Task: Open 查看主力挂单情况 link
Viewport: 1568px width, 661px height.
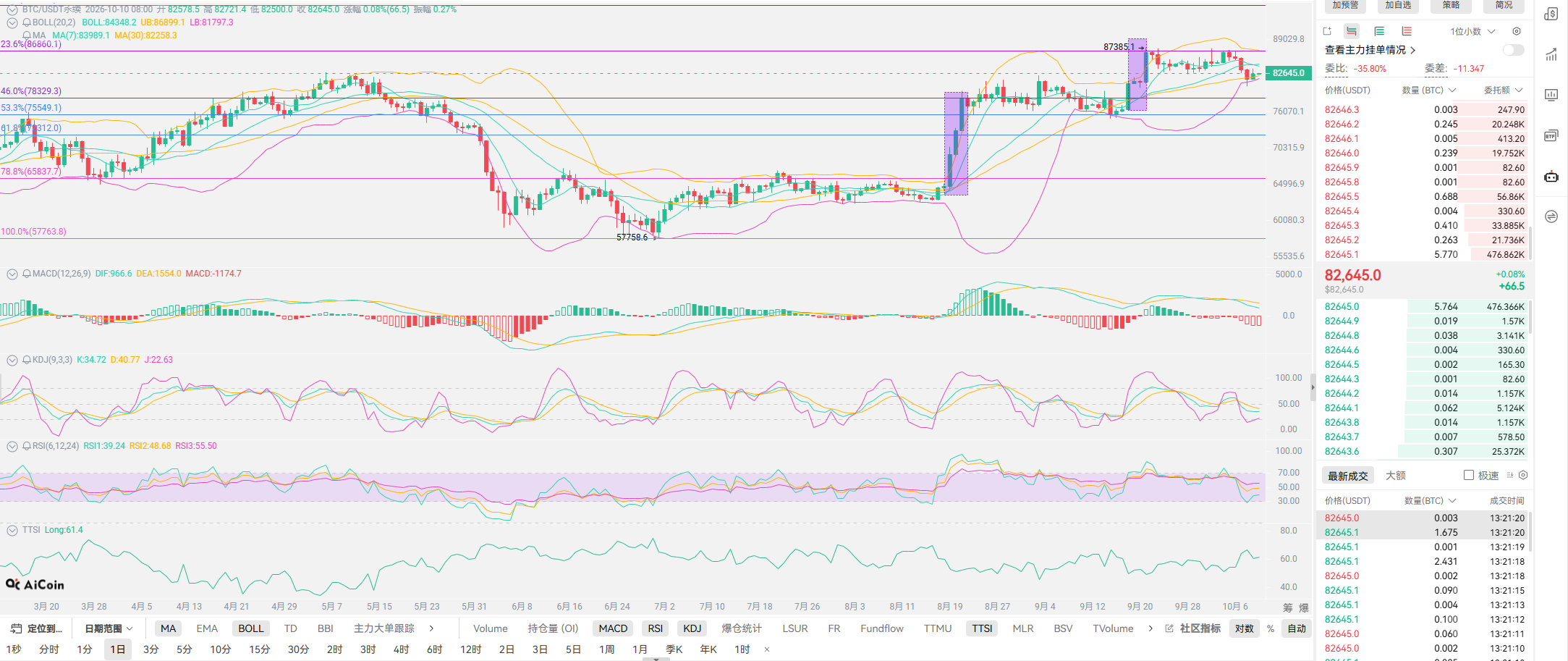Action: [x=1370, y=50]
